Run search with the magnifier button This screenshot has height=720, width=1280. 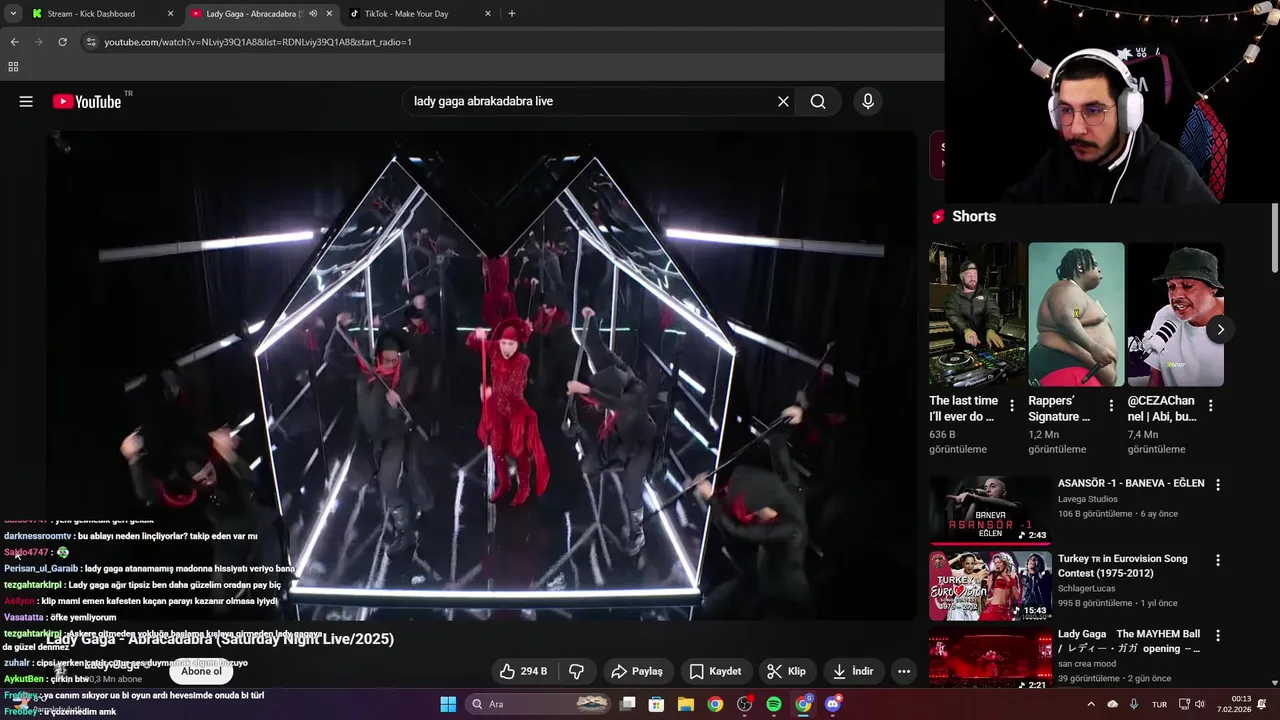[x=818, y=101]
